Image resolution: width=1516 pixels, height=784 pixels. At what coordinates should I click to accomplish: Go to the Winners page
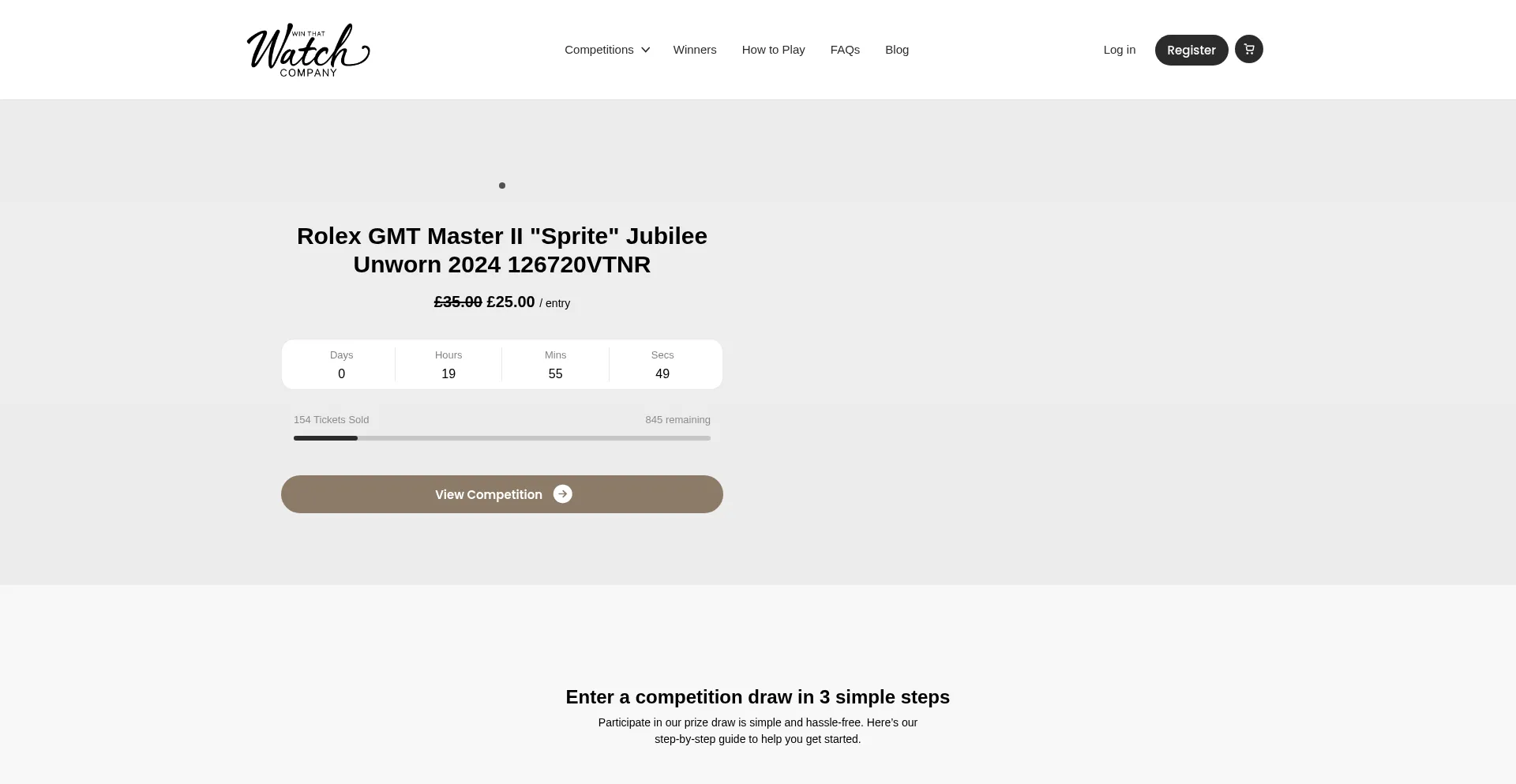coord(695,50)
